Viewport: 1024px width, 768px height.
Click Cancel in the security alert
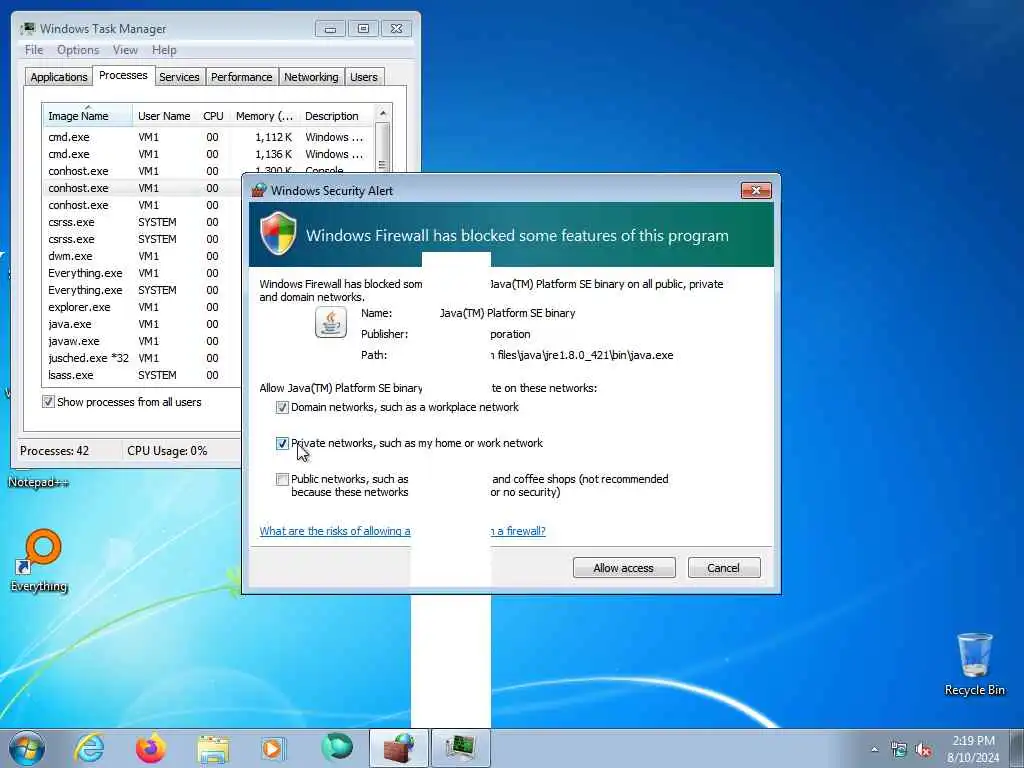[x=724, y=568]
